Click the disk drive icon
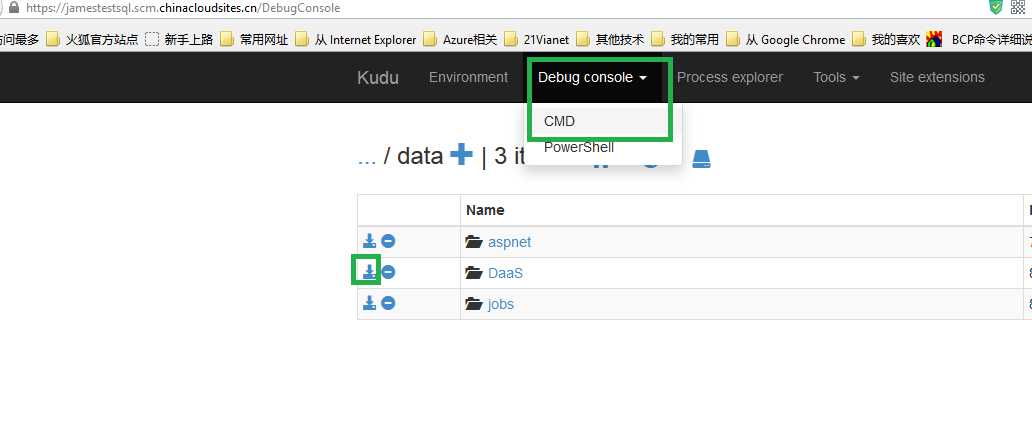Screen dimensions: 1032x439 (x=702, y=159)
